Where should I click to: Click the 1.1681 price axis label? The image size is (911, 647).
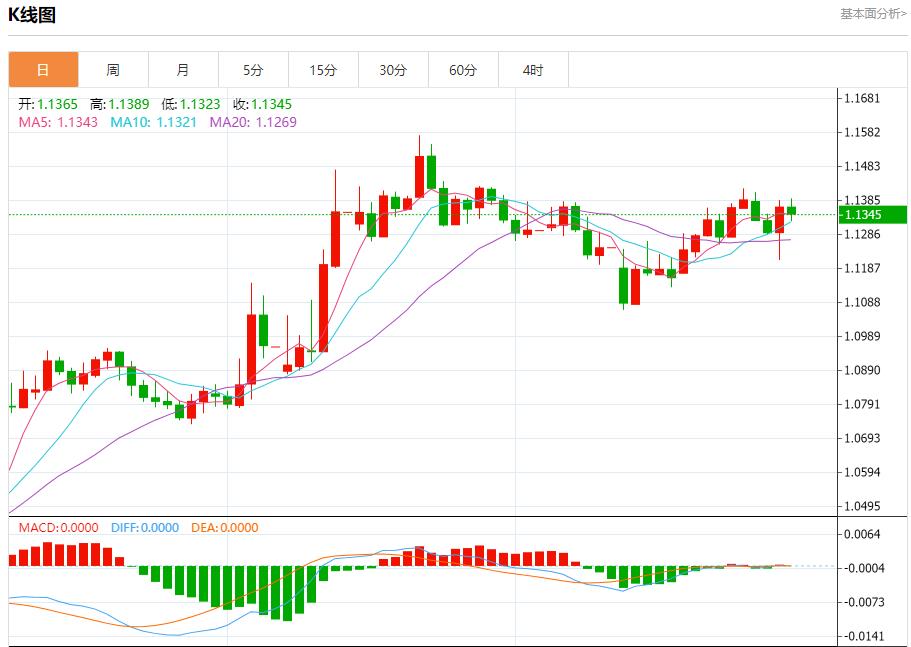tap(861, 98)
